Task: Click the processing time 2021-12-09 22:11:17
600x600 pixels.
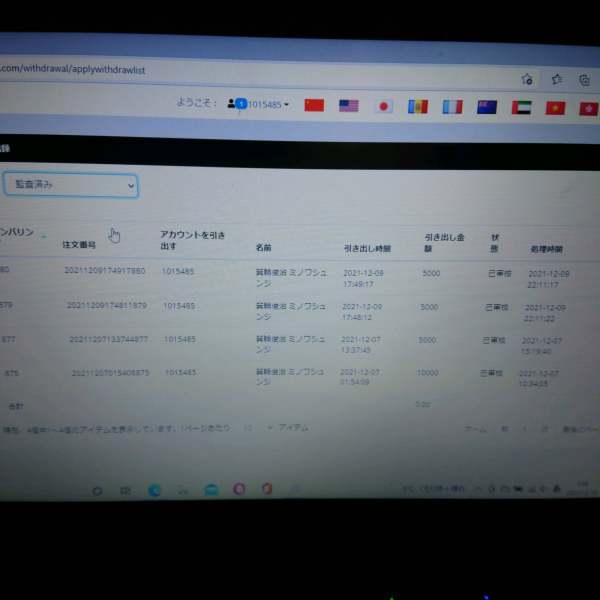Action: point(549,279)
